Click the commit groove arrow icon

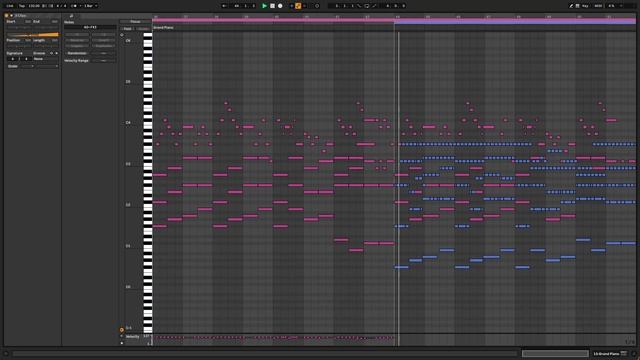tap(57, 53)
